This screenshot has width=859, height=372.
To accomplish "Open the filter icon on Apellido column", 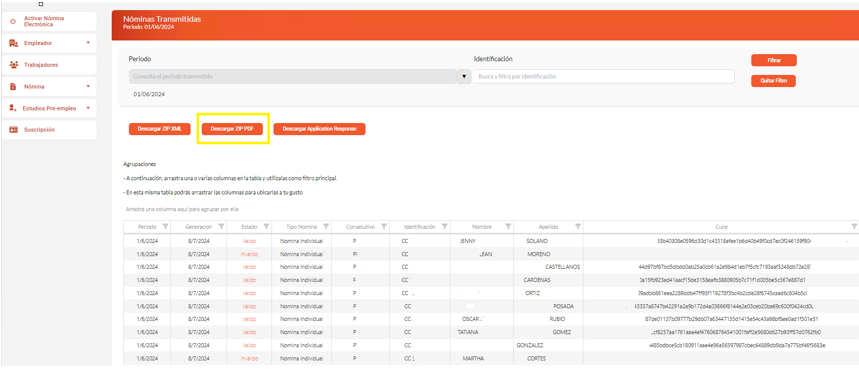I will pos(577,226).
